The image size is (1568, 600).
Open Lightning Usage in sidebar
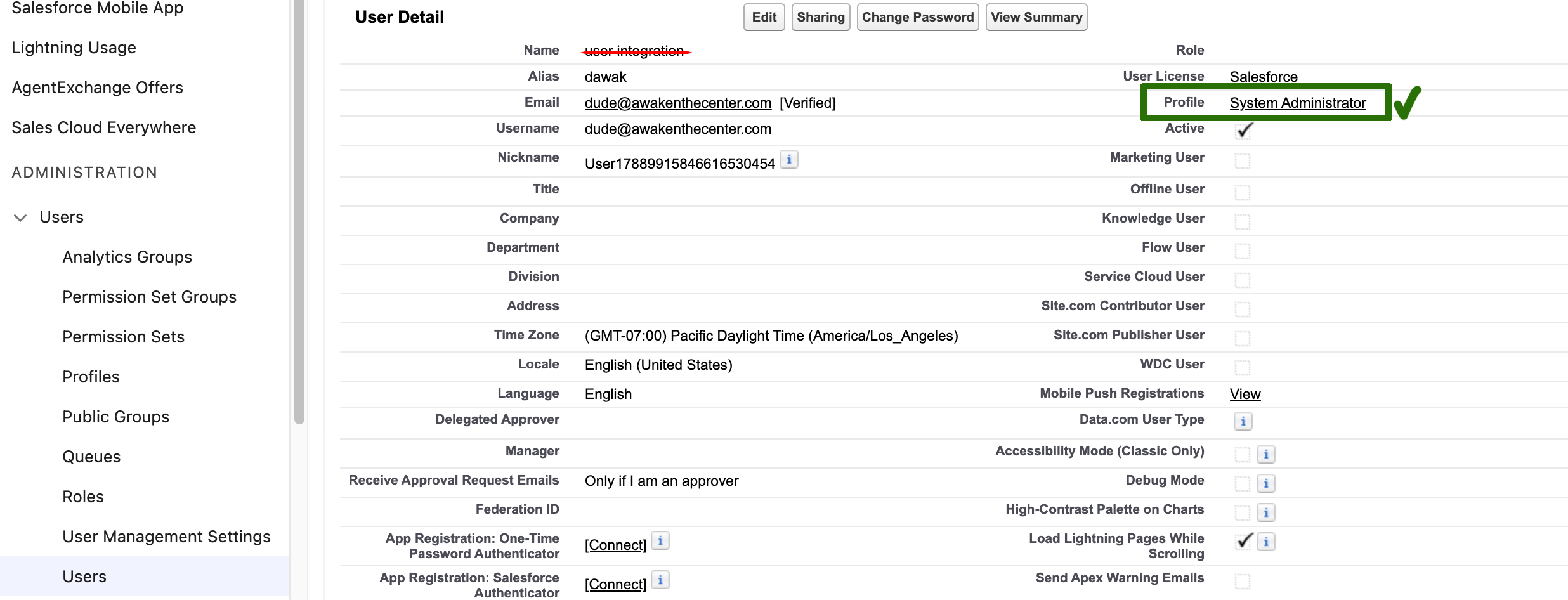[74, 48]
